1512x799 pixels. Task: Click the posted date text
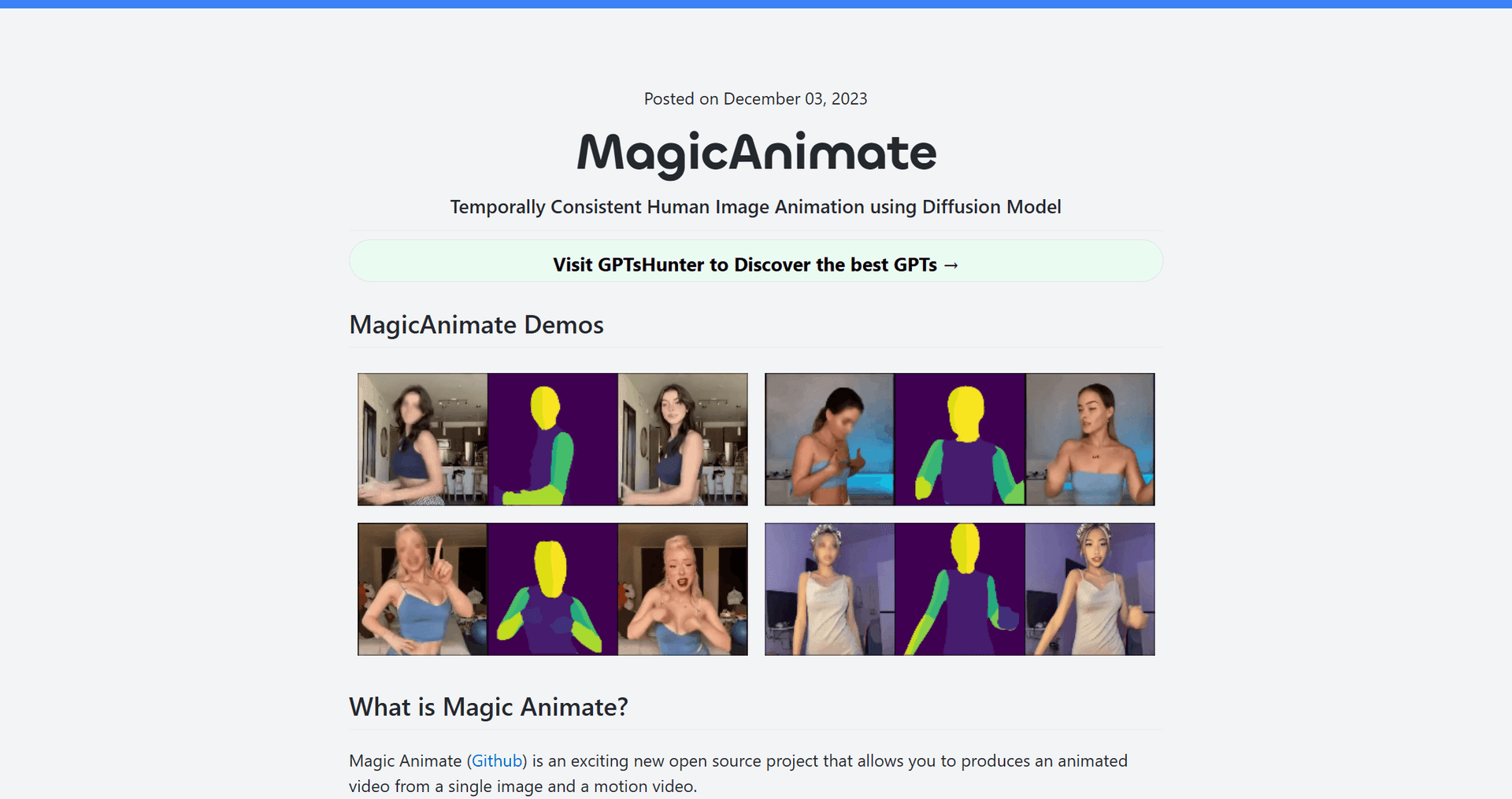(755, 98)
